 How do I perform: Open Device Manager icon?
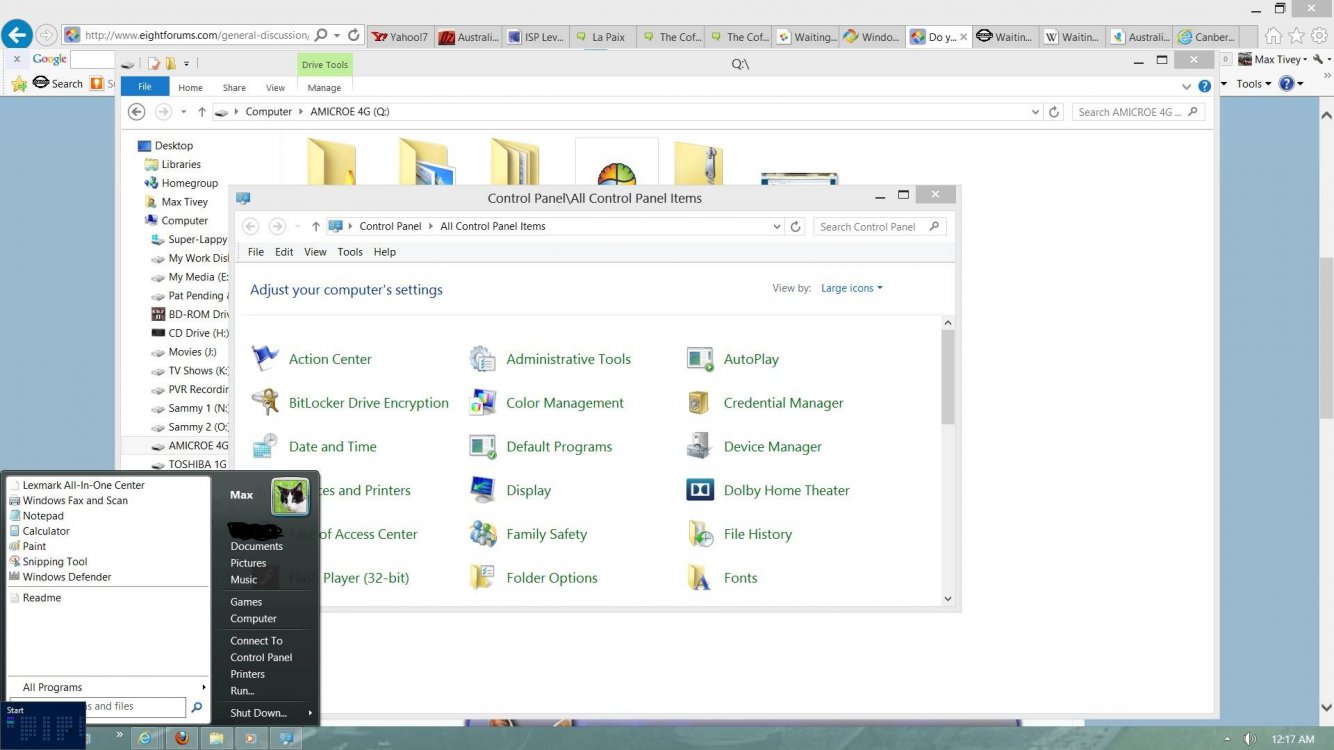(700, 447)
